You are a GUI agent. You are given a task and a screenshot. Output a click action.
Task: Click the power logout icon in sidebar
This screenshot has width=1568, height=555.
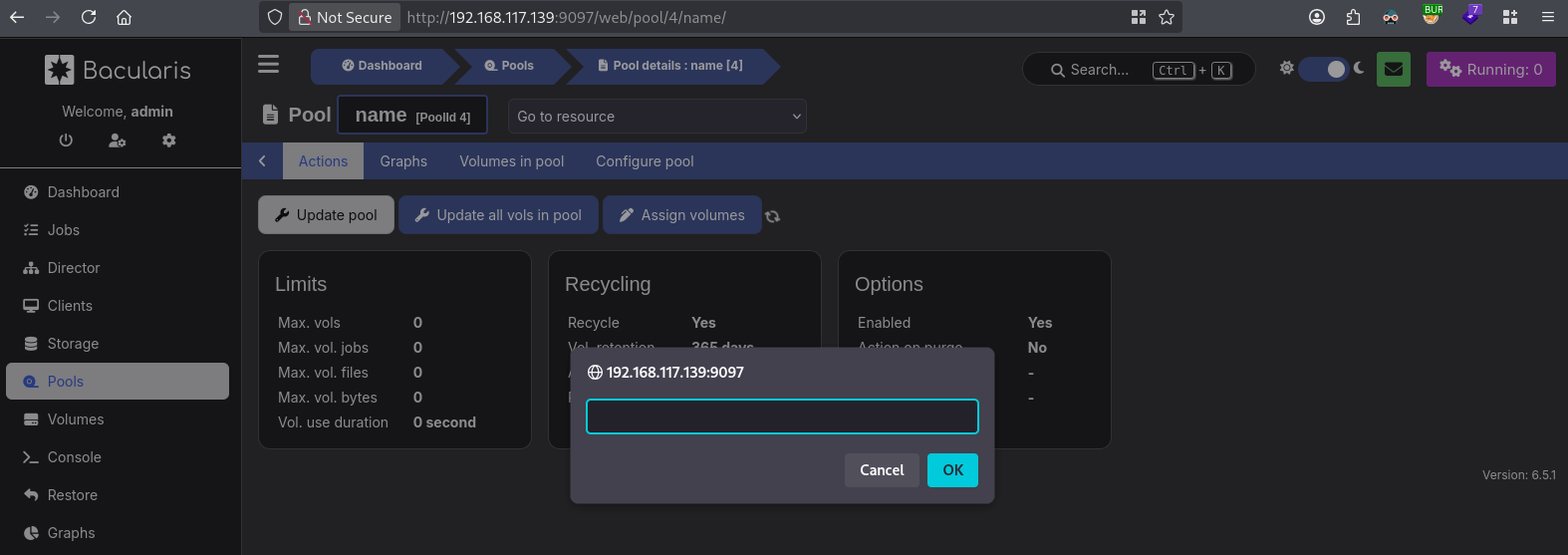(x=66, y=140)
